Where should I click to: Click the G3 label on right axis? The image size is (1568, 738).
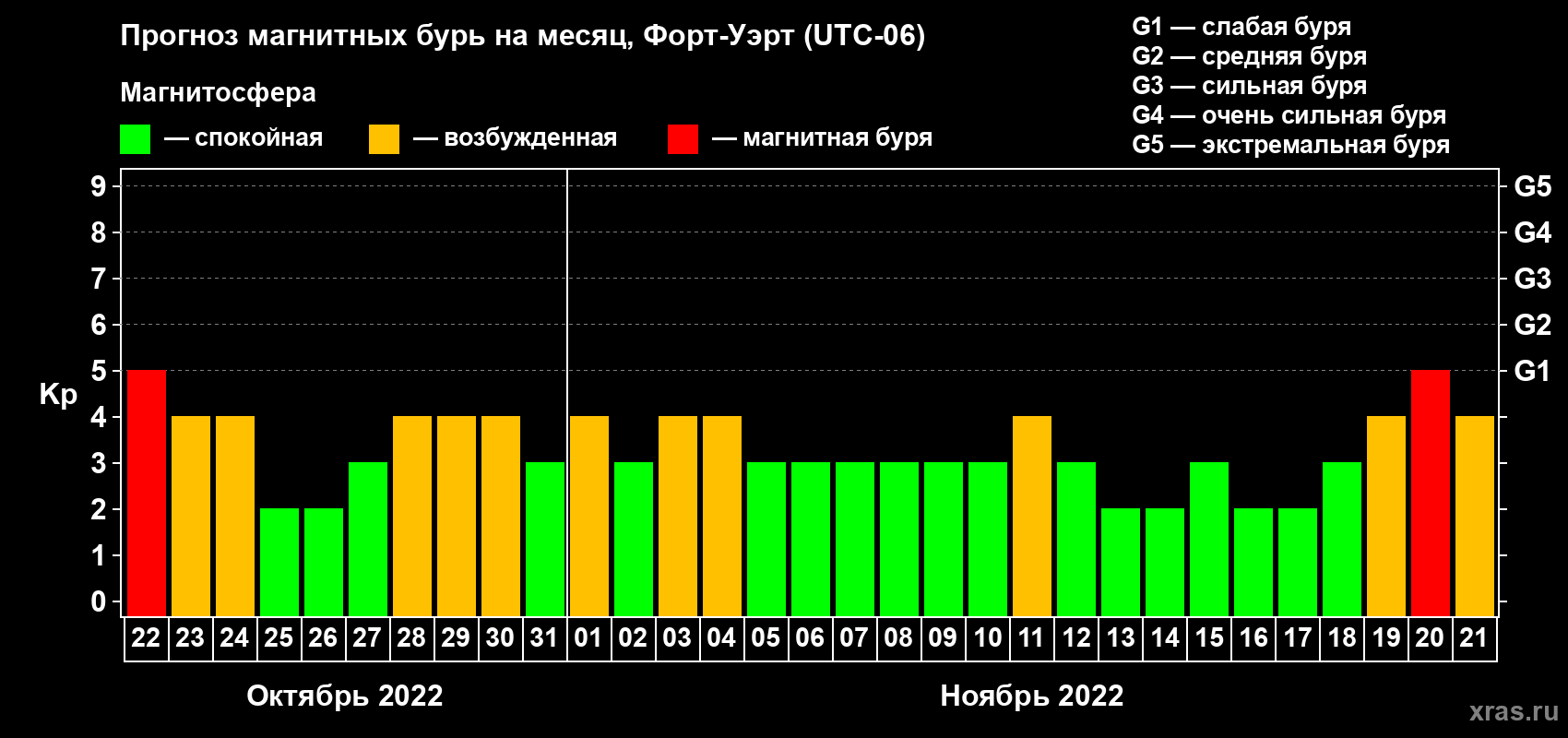[x=1533, y=279]
